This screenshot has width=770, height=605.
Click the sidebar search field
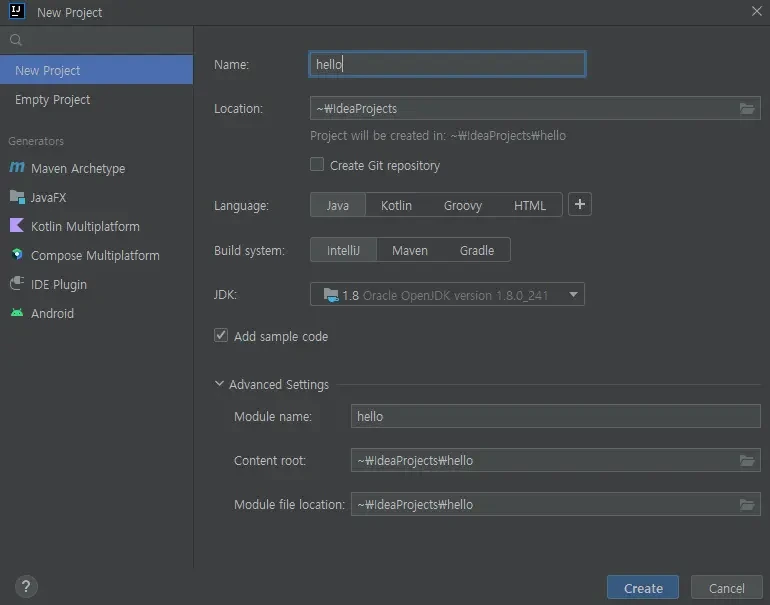pyautogui.click(x=97, y=40)
